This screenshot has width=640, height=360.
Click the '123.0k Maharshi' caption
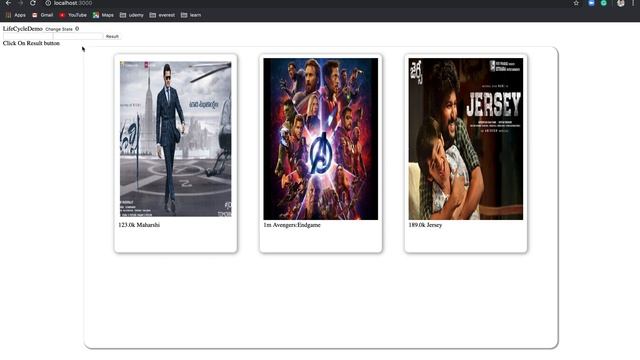coord(139,225)
